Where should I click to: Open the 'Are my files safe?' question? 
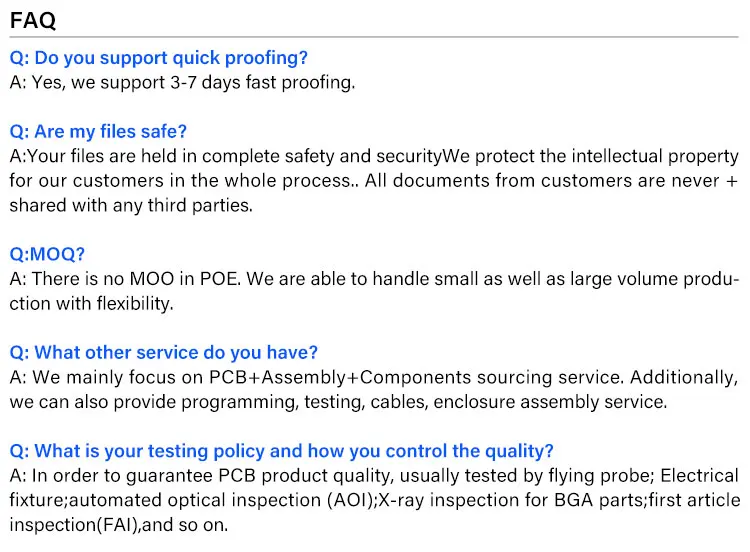(x=98, y=132)
